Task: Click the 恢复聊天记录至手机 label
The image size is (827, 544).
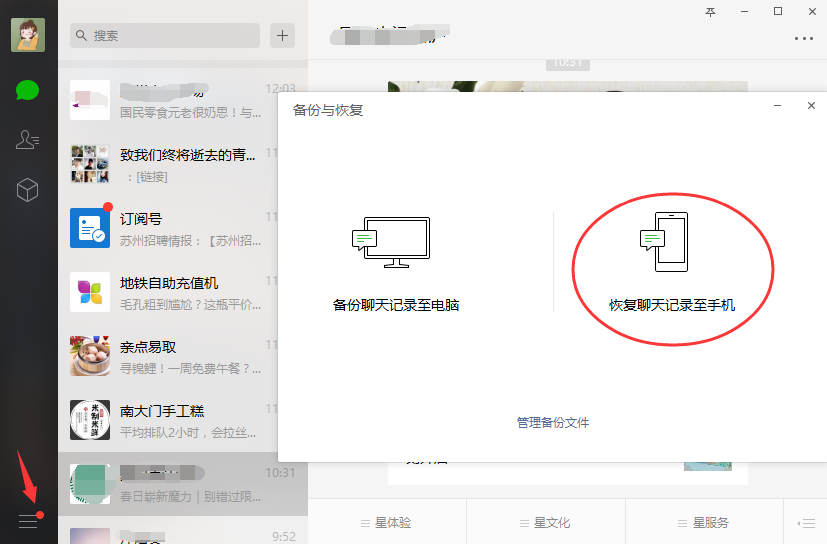Action: point(672,305)
